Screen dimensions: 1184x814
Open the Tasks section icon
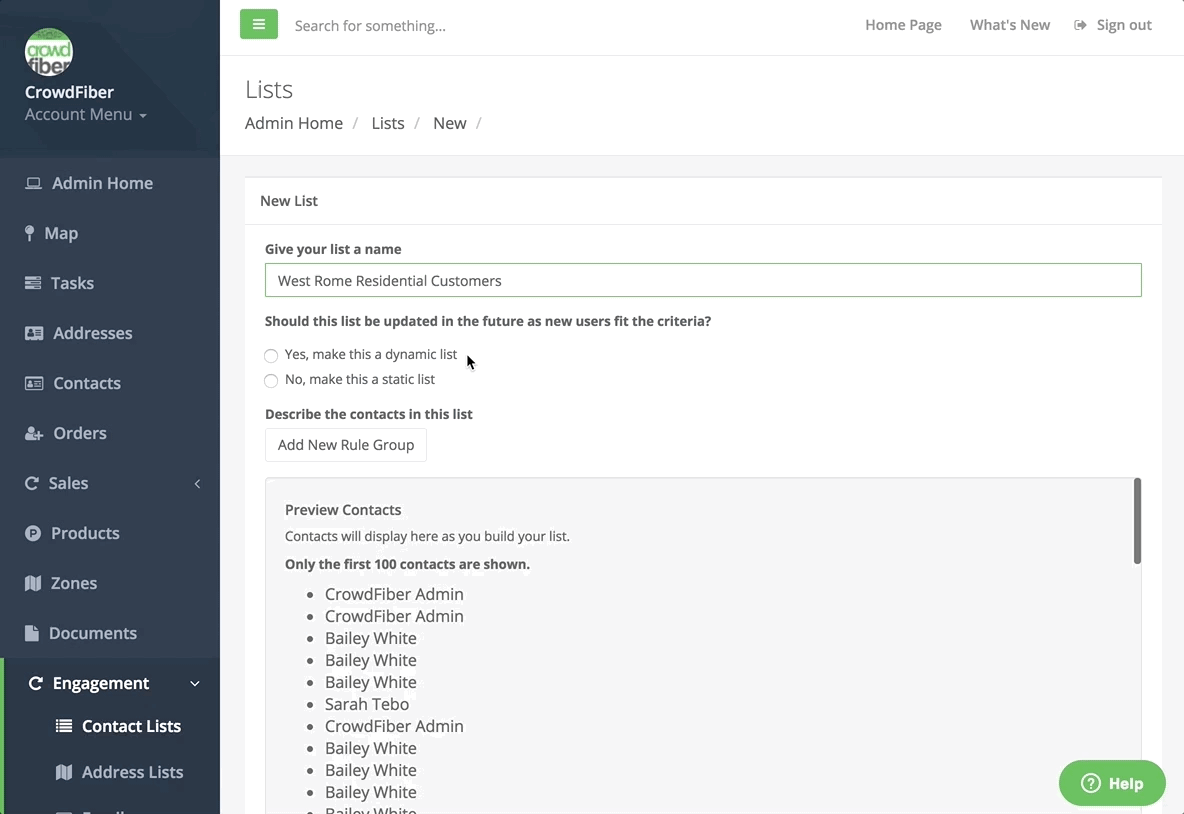33,283
